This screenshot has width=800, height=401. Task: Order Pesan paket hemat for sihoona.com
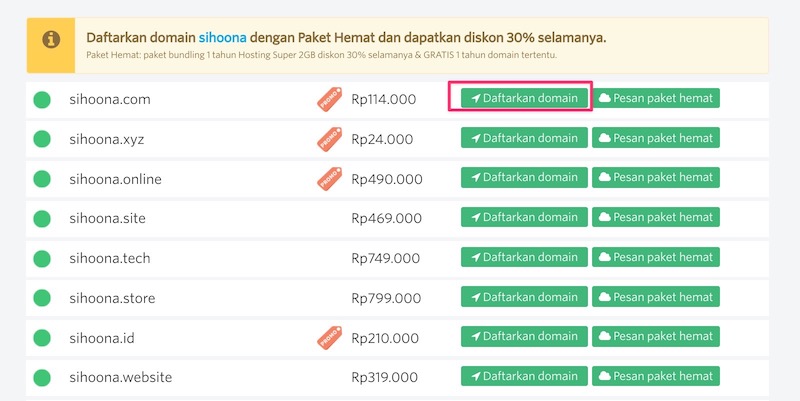[x=656, y=98]
